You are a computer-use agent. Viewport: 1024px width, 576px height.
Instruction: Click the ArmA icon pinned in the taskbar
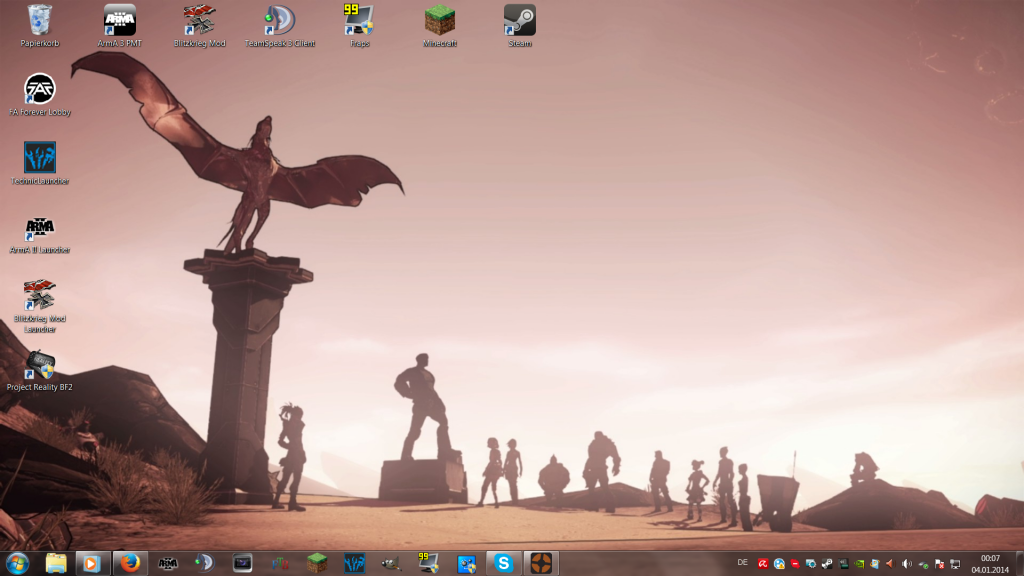tap(168, 563)
